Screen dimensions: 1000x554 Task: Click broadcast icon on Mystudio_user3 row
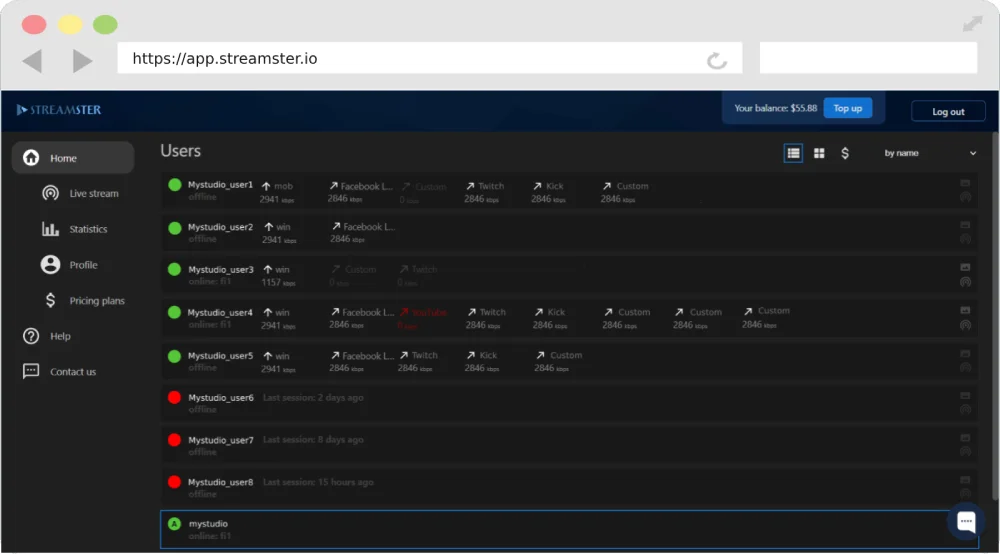966,282
